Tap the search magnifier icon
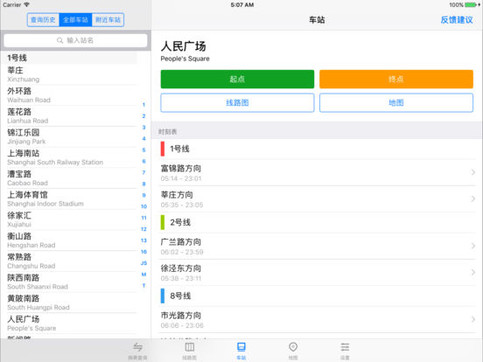 click(60, 40)
